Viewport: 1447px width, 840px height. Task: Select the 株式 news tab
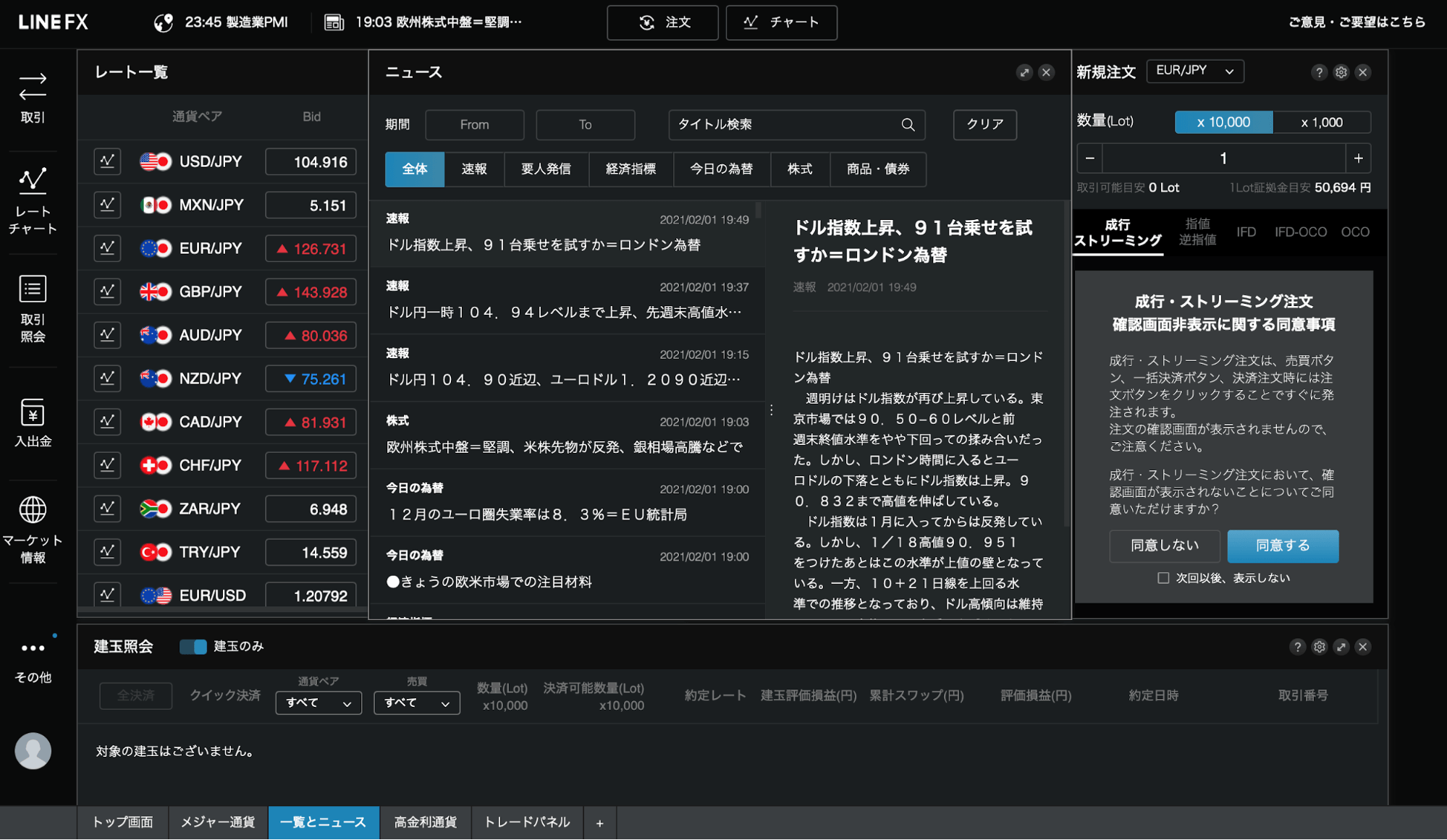[800, 169]
